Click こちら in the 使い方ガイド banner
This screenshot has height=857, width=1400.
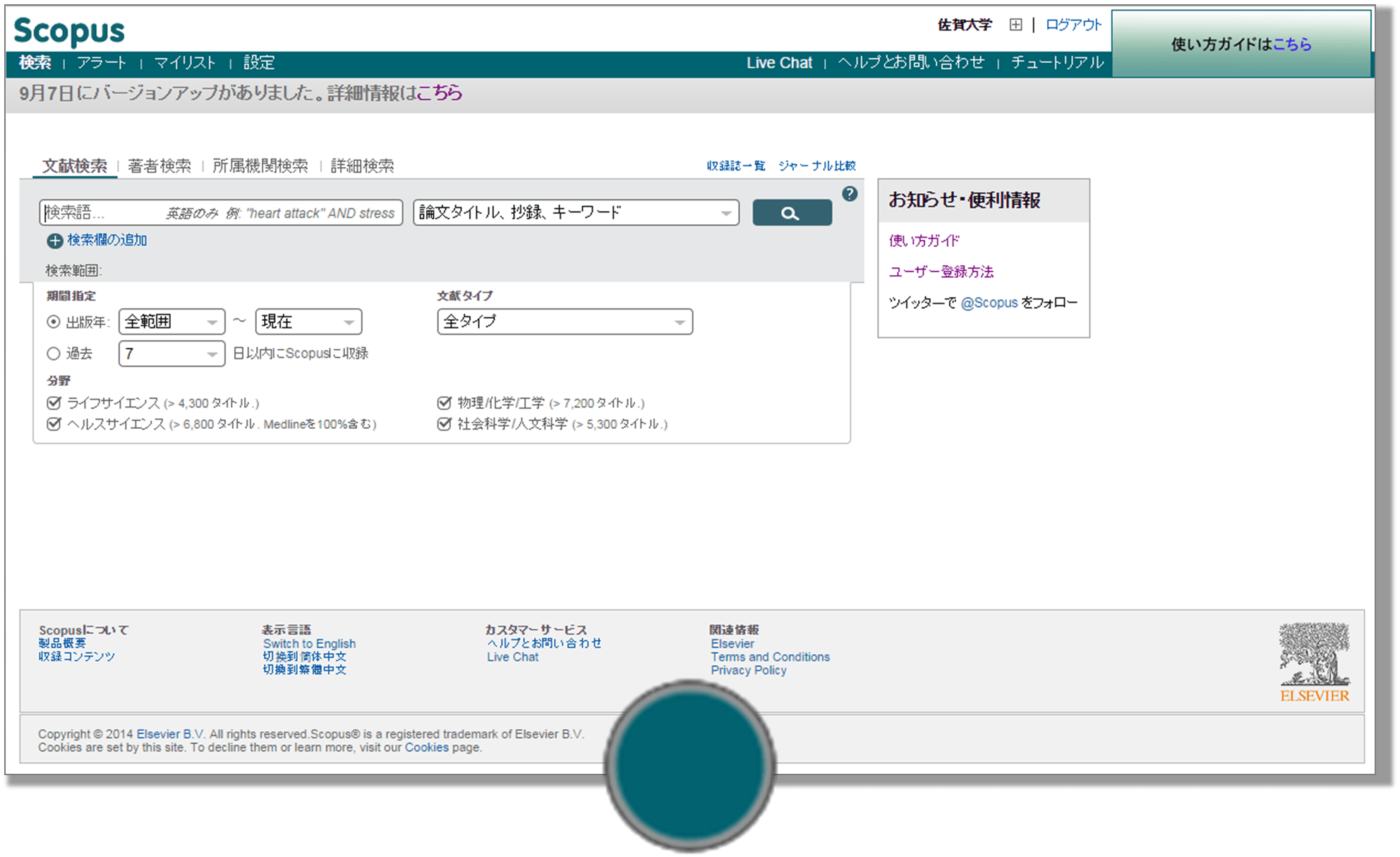pos(1292,44)
